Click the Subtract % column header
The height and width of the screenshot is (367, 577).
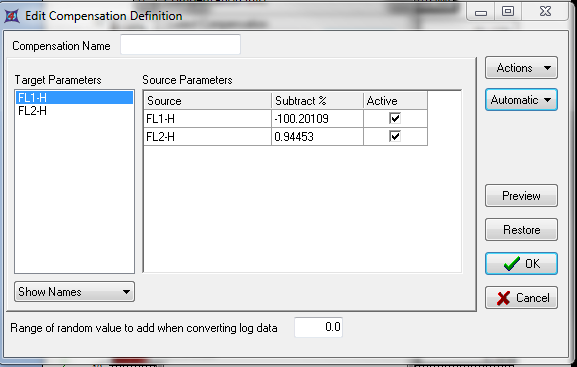click(317, 100)
